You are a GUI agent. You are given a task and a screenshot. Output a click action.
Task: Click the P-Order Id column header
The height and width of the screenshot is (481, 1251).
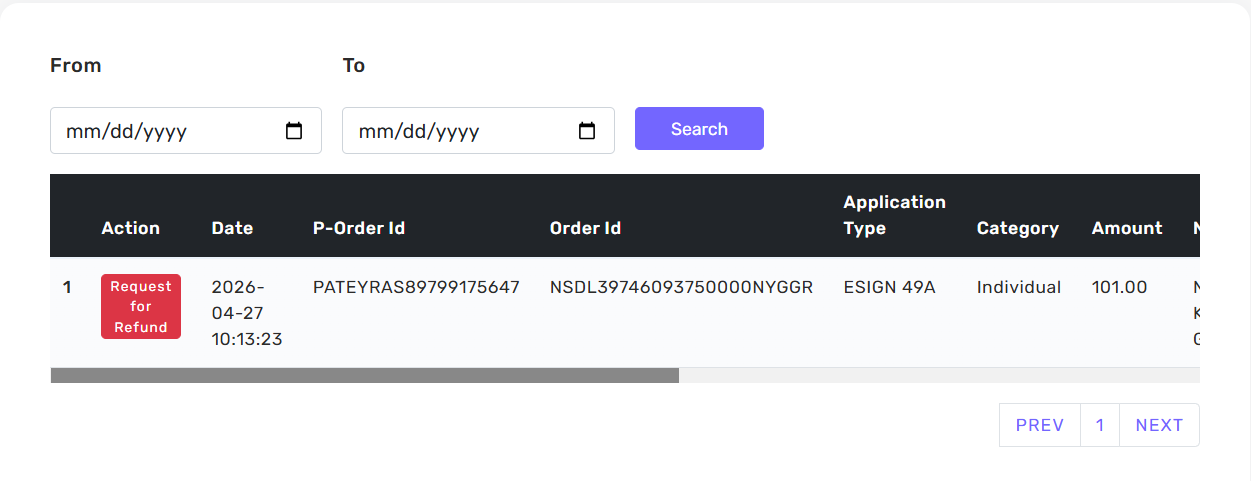[359, 228]
